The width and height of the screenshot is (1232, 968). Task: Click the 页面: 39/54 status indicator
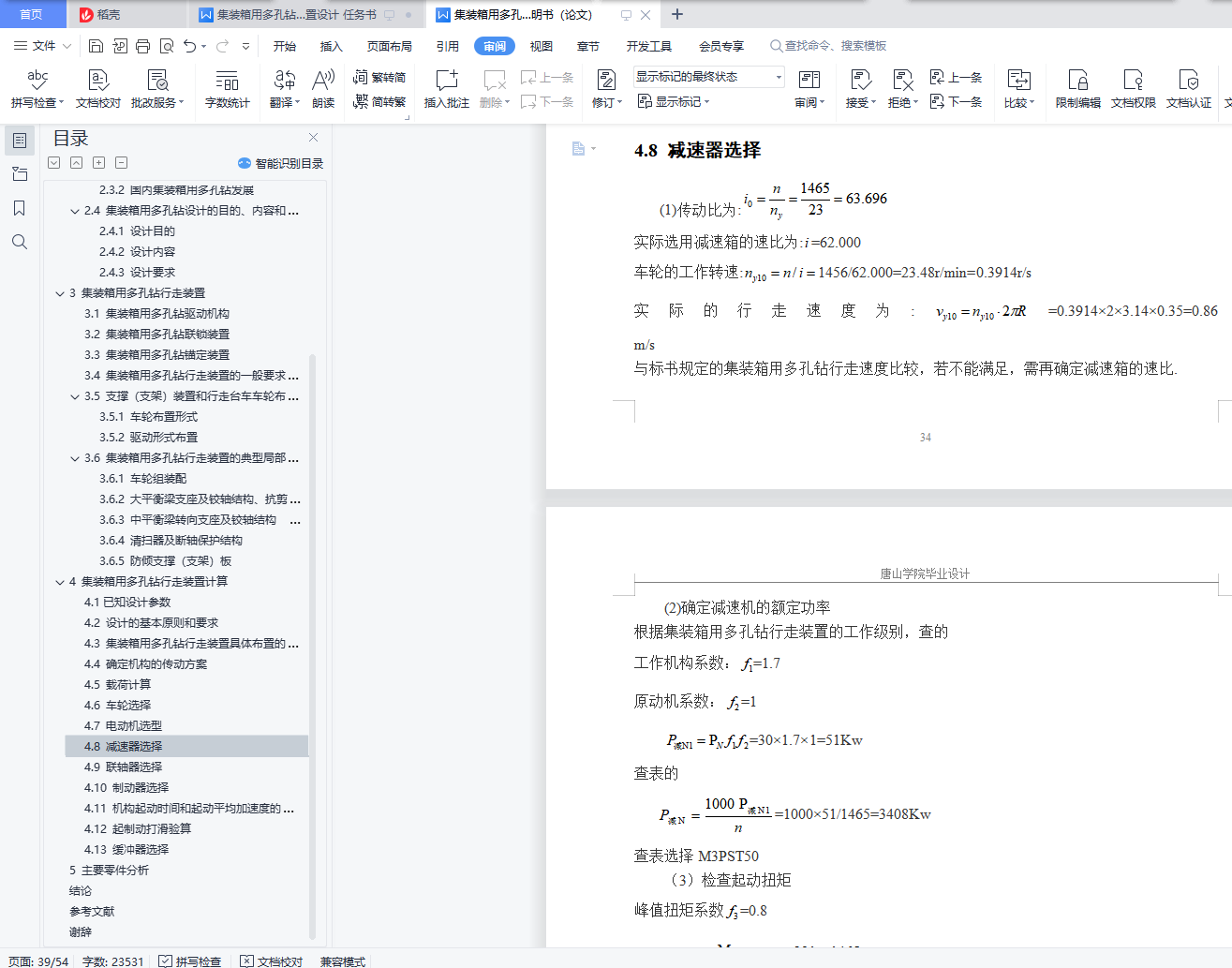39,961
